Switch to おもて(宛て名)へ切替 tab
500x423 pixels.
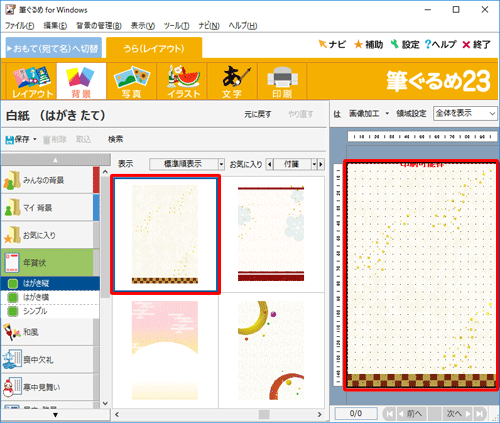point(54,49)
